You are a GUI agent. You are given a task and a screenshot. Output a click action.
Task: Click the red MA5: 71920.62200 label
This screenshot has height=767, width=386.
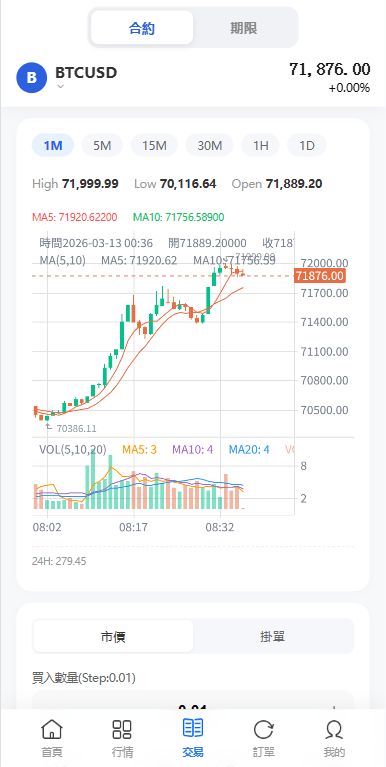(75, 217)
